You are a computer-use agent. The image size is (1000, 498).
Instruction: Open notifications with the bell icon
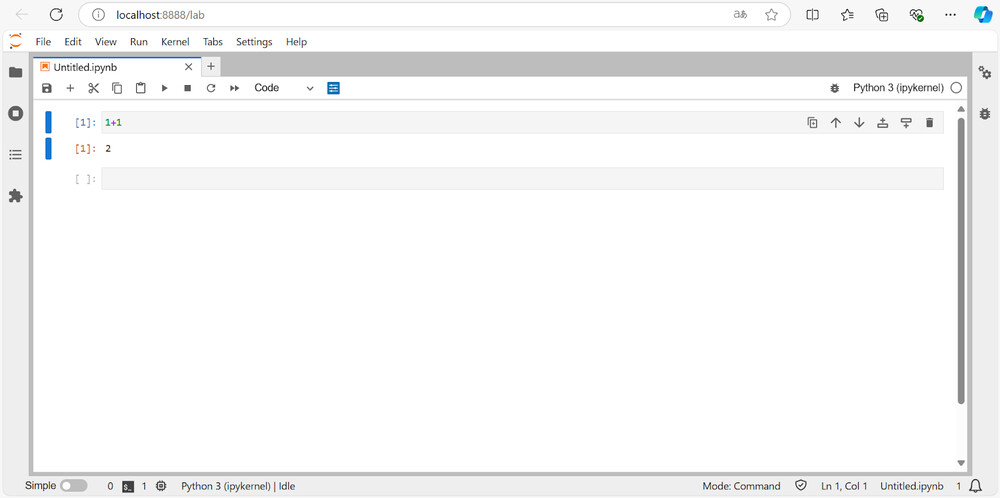(x=975, y=486)
